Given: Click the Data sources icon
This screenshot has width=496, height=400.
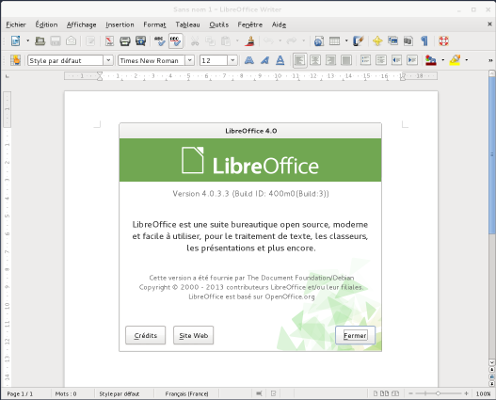Looking at the screenshot, I should 408,41.
